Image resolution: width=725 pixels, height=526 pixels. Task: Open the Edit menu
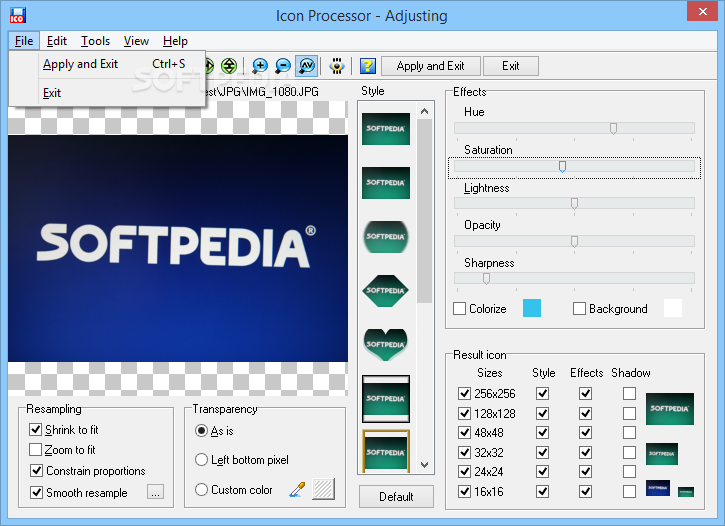click(x=57, y=41)
